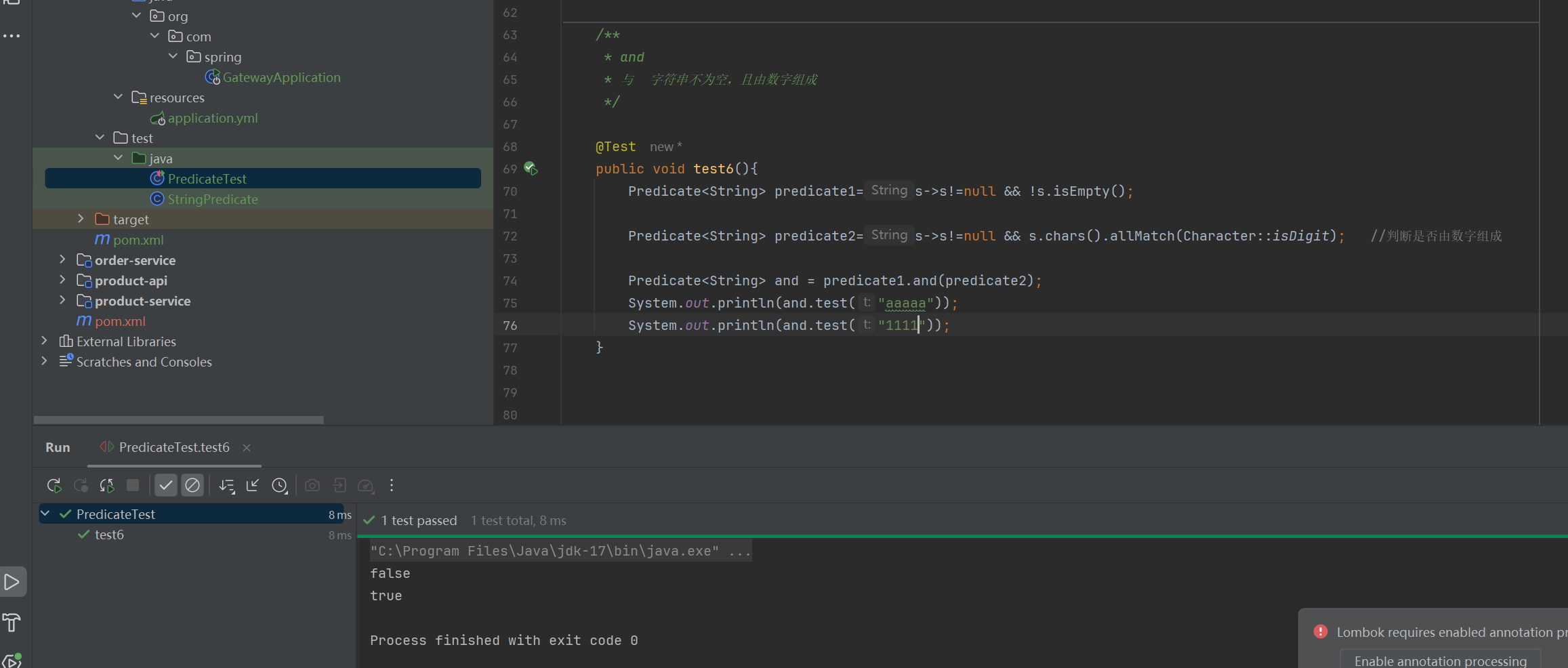Toggle Show Passed tests checkmark button
The image size is (1568, 668).
[x=166, y=485]
